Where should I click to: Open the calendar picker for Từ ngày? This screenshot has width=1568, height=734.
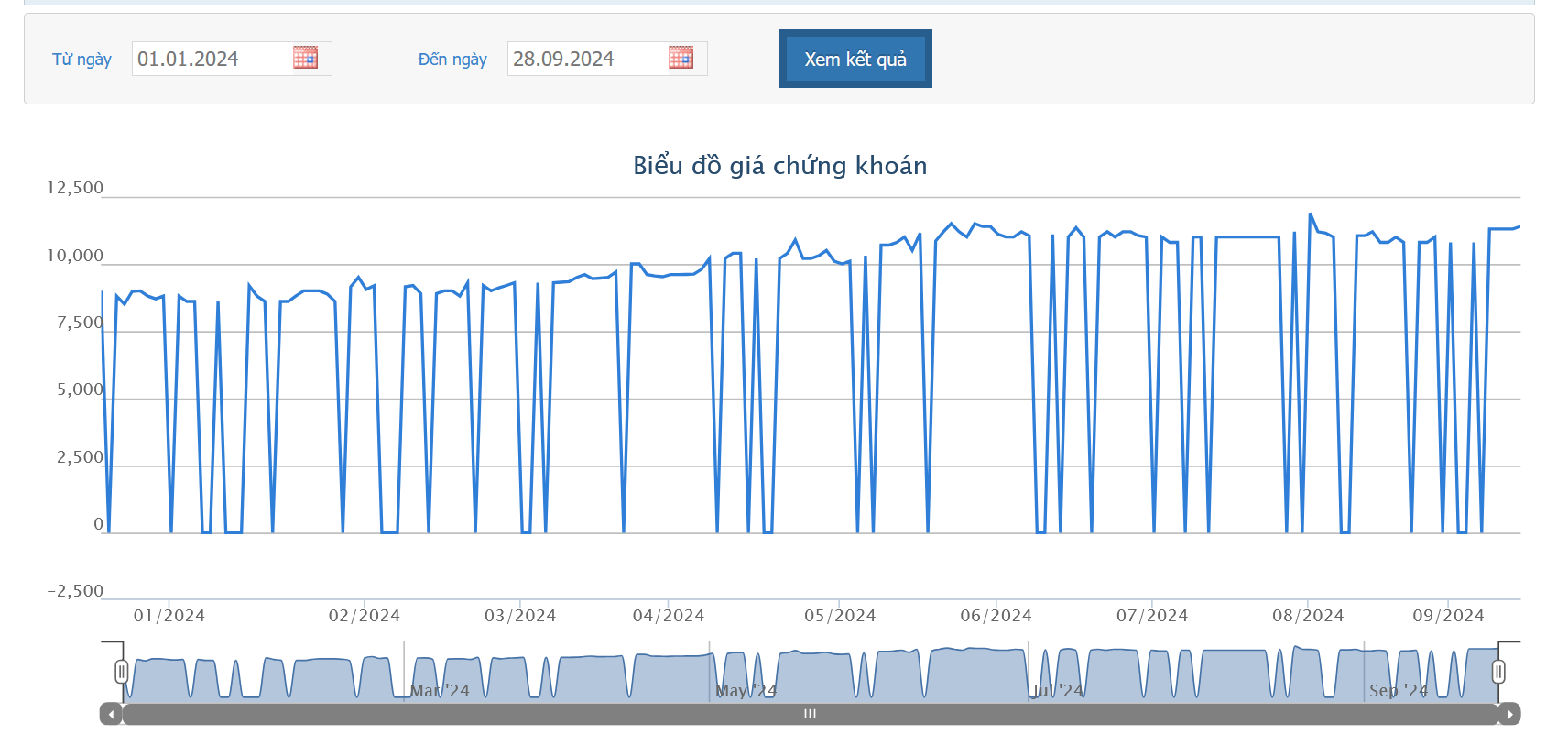tap(306, 58)
